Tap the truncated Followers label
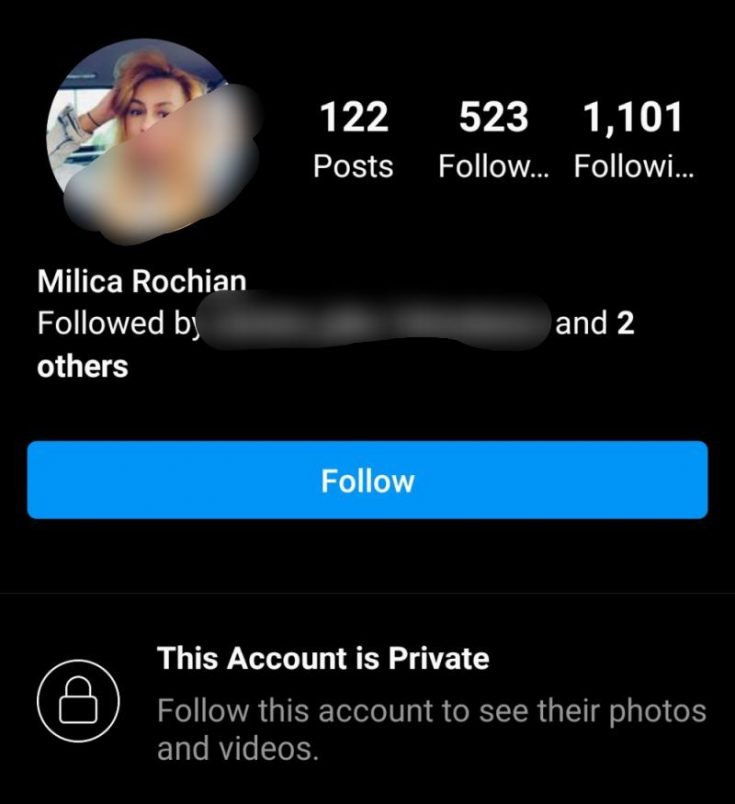The image size is (735, 804). tap(493, 166)
